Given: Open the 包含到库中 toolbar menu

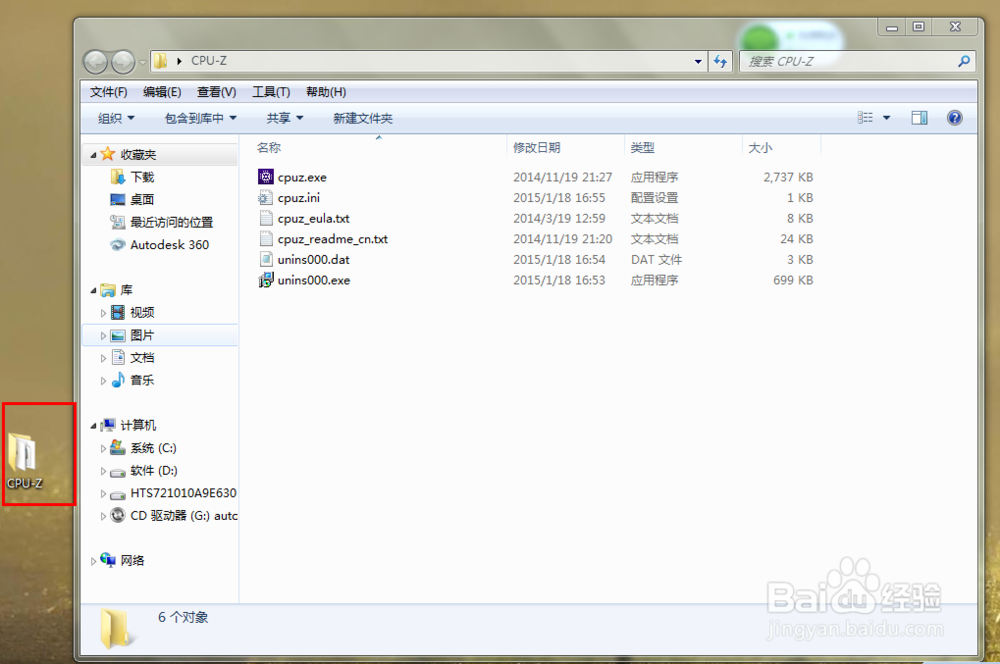Looking at the screenshot, I should click(x=200, y=118).
